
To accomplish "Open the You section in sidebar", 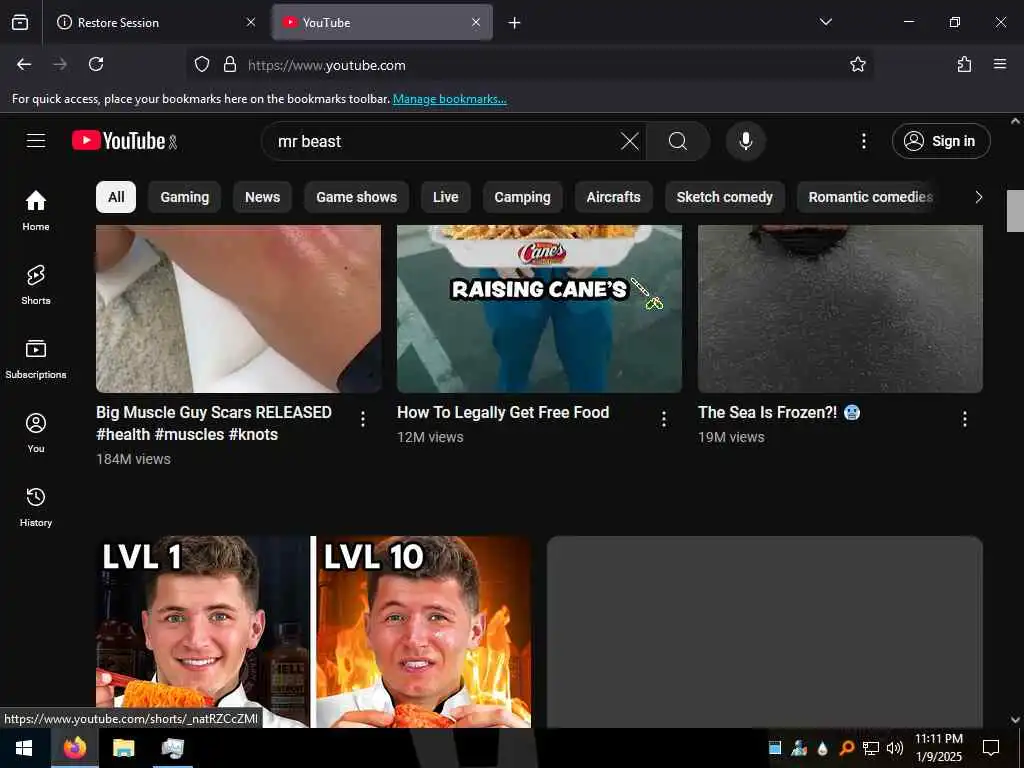I will point(36,432).
